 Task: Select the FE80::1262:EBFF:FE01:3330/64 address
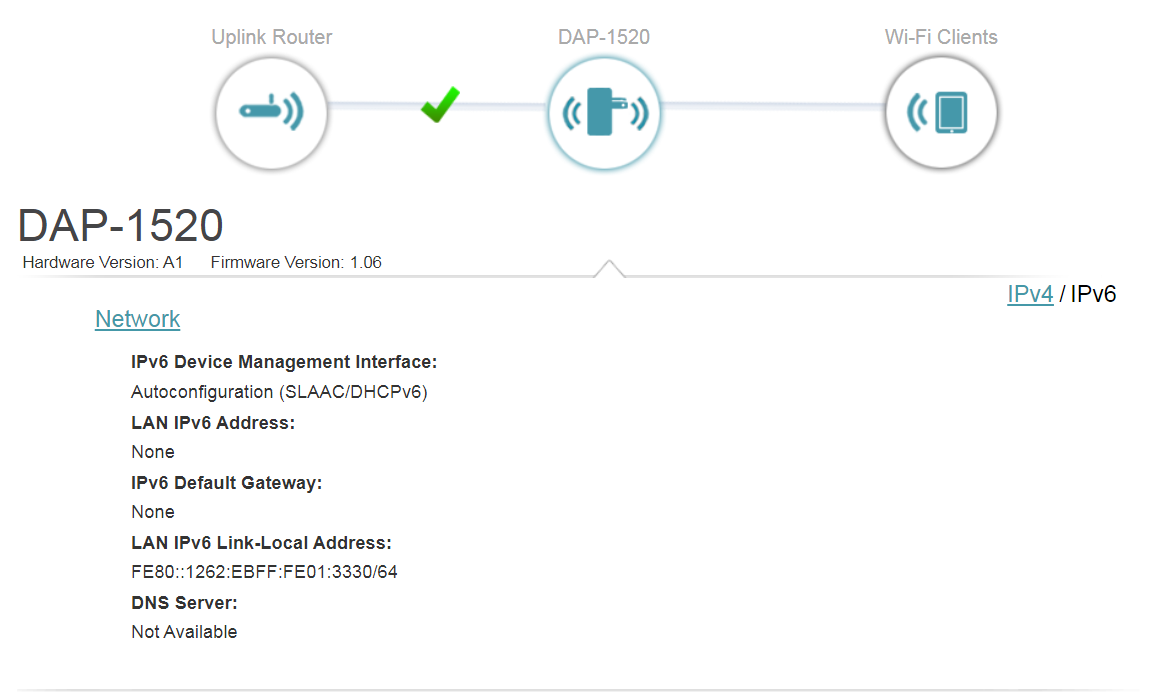tap(265, 572)
